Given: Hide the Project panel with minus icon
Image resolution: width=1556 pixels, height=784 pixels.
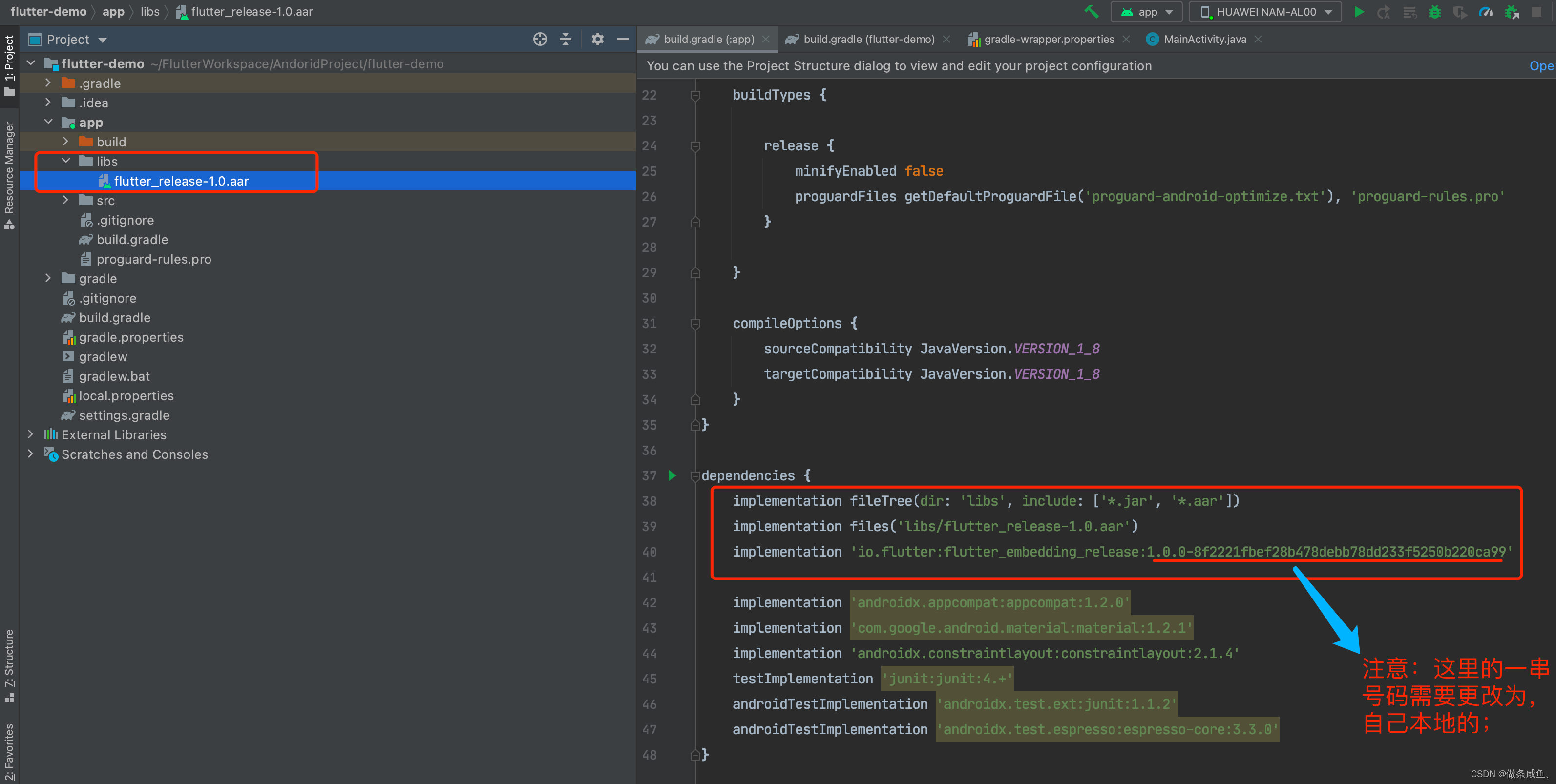Looking at the screenshot, I should tap(623, 39).
